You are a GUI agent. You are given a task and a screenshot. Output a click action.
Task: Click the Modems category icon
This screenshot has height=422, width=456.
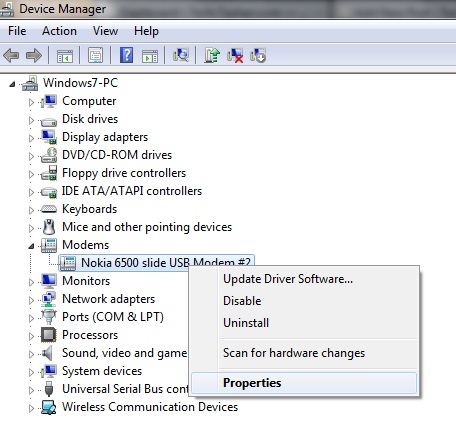click(x=49, y=245)
